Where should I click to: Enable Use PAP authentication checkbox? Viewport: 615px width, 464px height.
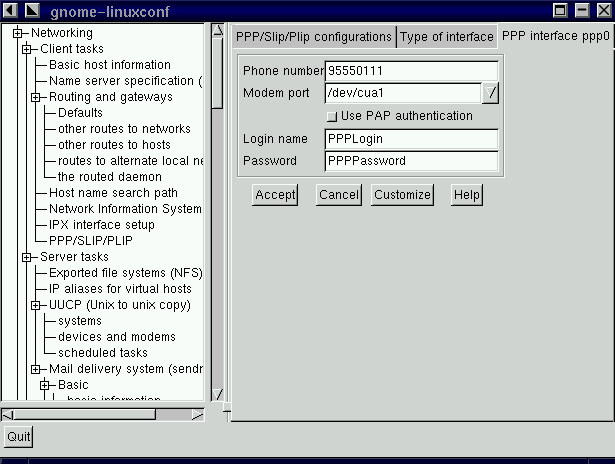(332, 117)
